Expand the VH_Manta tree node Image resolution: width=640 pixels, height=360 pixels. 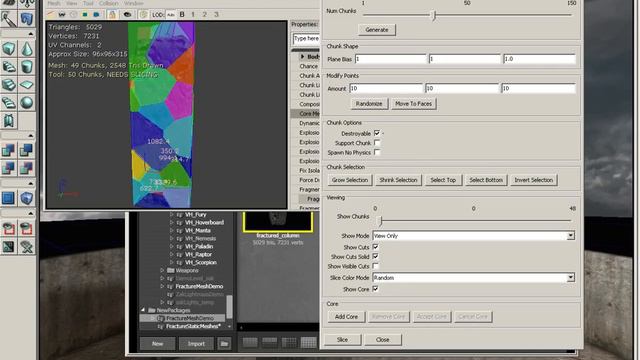(172, 230)
